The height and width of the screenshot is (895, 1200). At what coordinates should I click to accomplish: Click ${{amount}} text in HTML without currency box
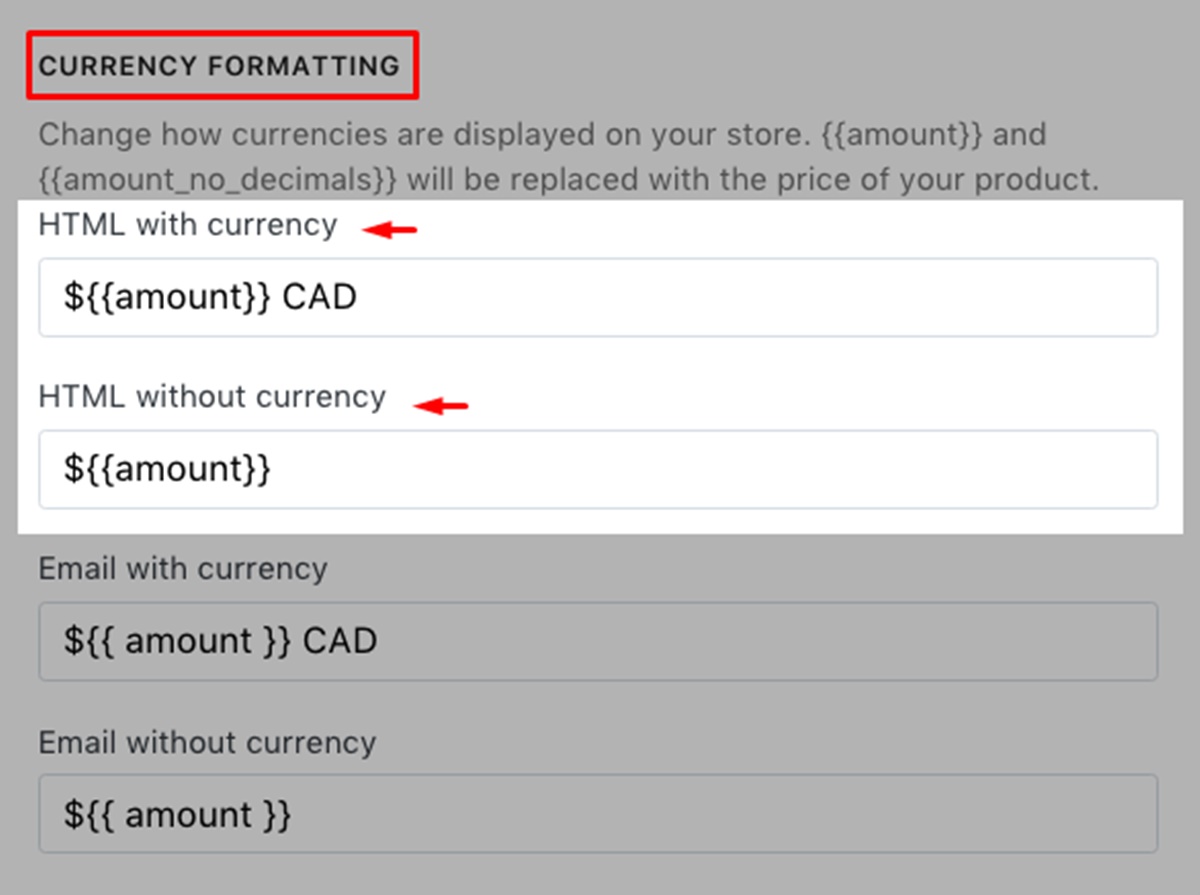click(x=167, y=469)
